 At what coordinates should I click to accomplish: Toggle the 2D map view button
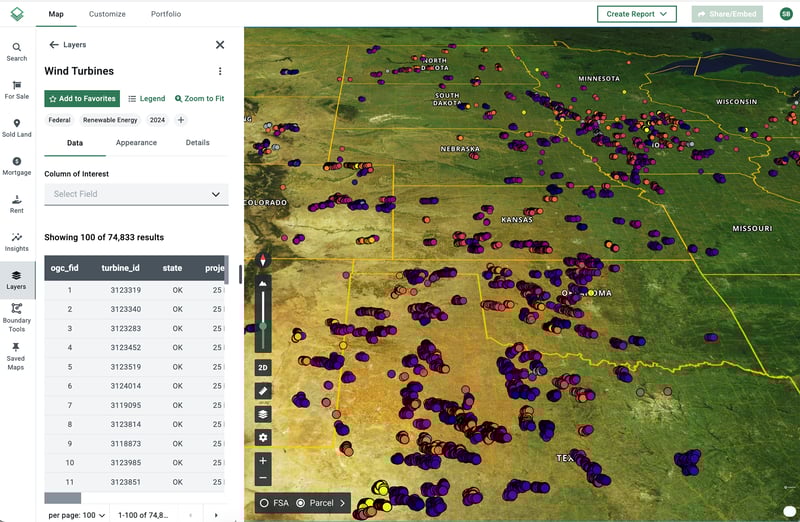pyautogui.click(x=263, y=366)
